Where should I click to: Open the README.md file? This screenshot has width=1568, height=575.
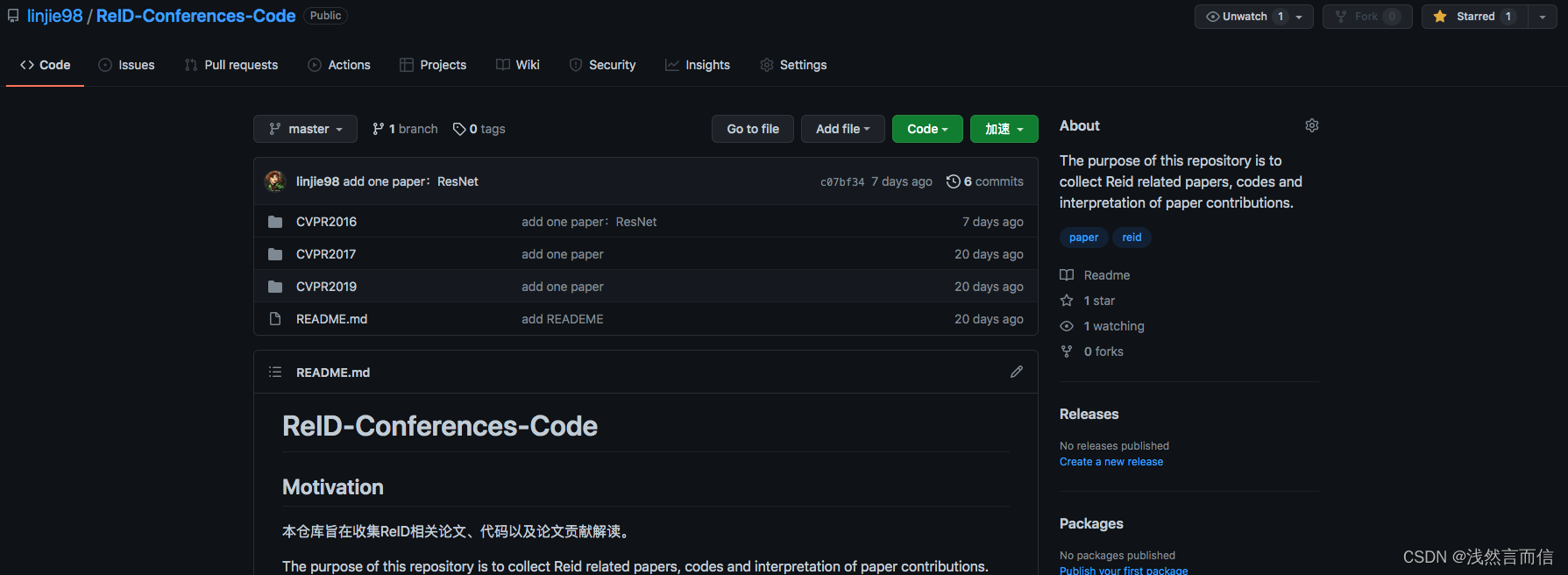click(331, 319)
